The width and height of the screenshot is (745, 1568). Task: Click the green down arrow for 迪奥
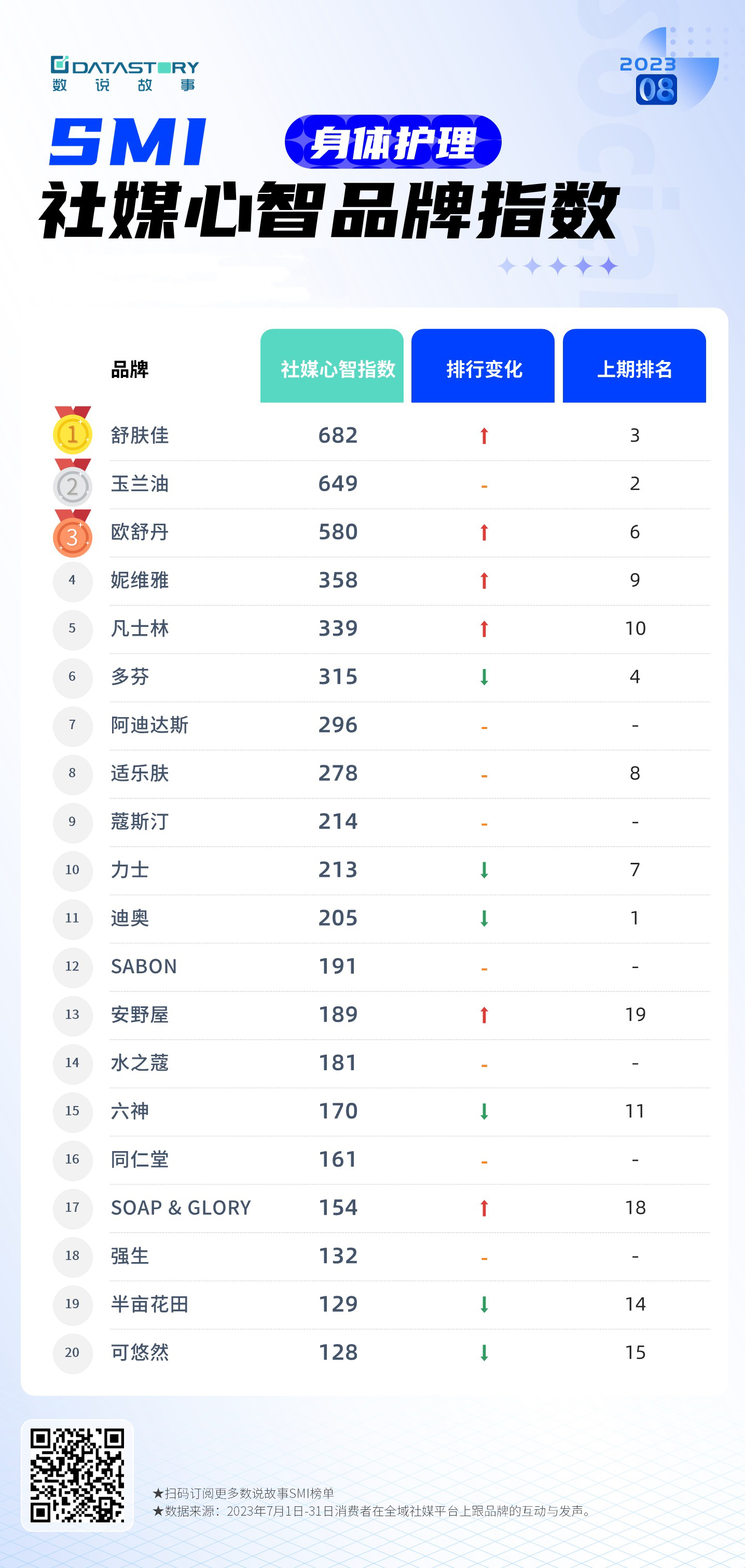(484, 918)
